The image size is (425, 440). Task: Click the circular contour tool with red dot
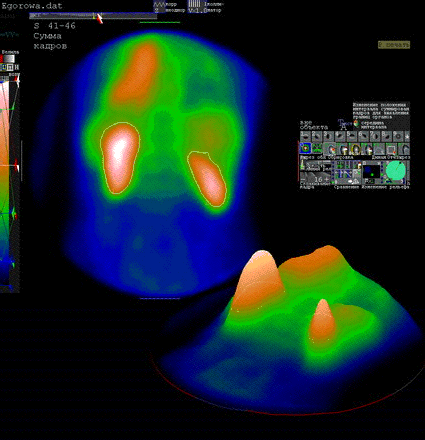pos(329,149)
